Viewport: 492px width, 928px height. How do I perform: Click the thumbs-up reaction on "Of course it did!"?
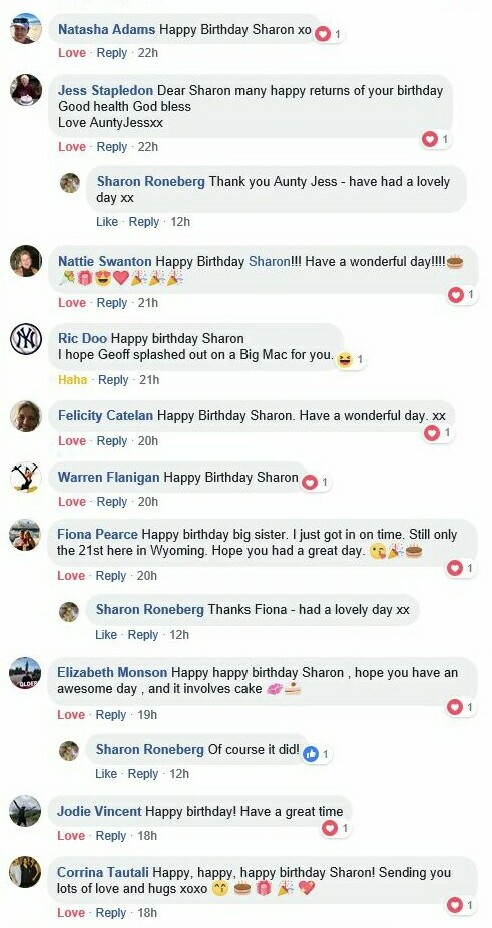point(317,754)
